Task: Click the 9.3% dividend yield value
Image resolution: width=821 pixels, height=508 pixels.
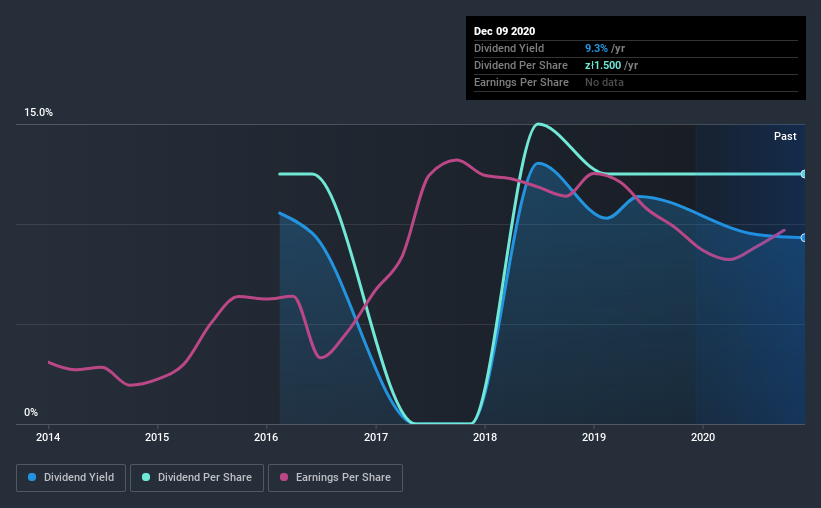Action: tap(596, 48)
